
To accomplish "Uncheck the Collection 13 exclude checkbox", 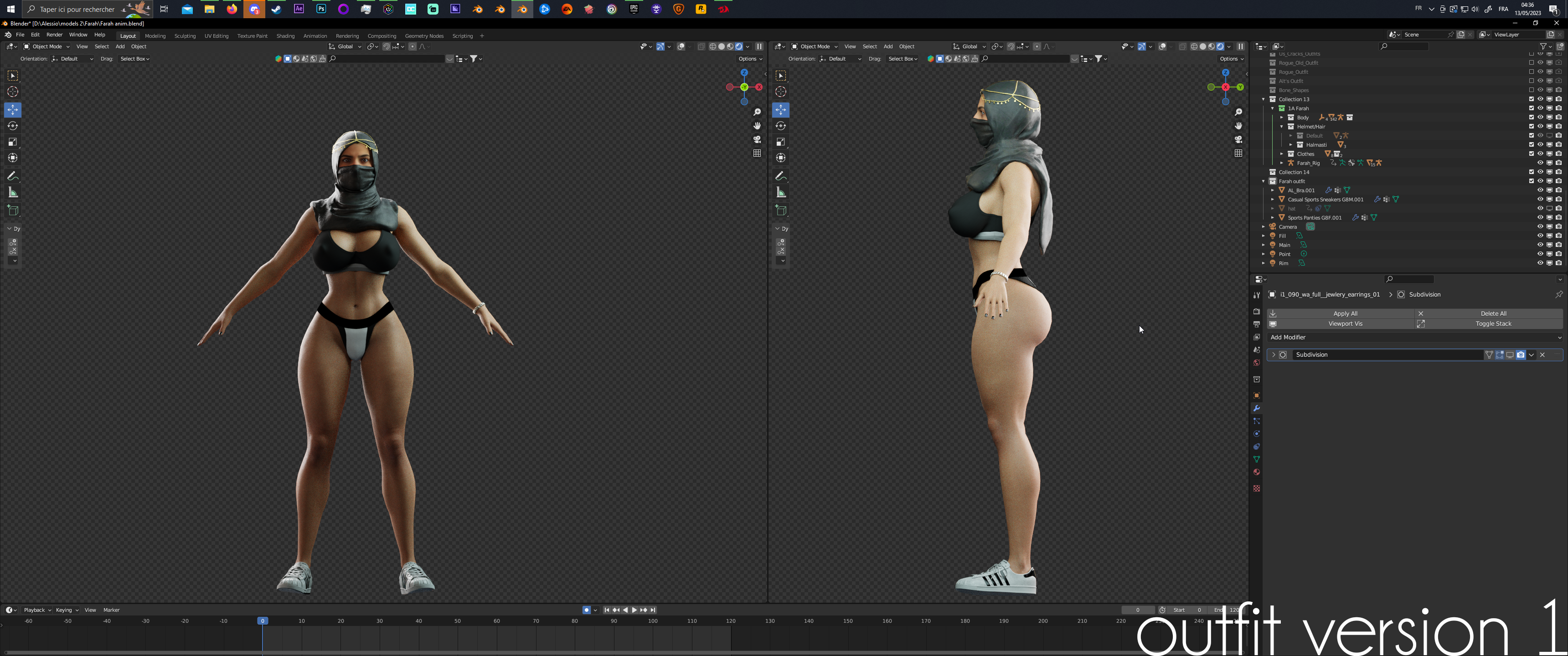I will (x=1532, y=99).
